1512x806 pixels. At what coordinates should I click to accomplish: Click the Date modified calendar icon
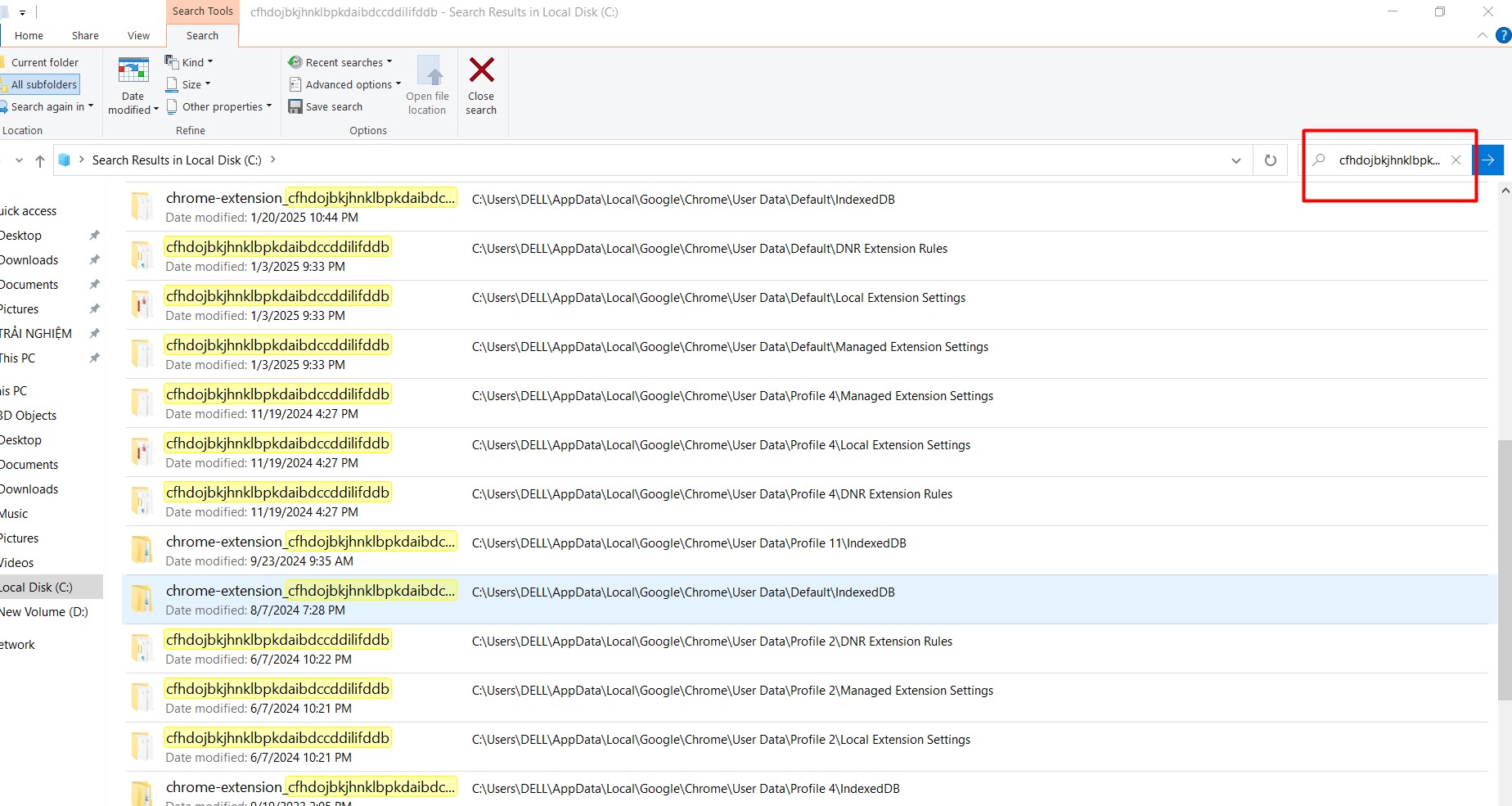click(133, 71)
